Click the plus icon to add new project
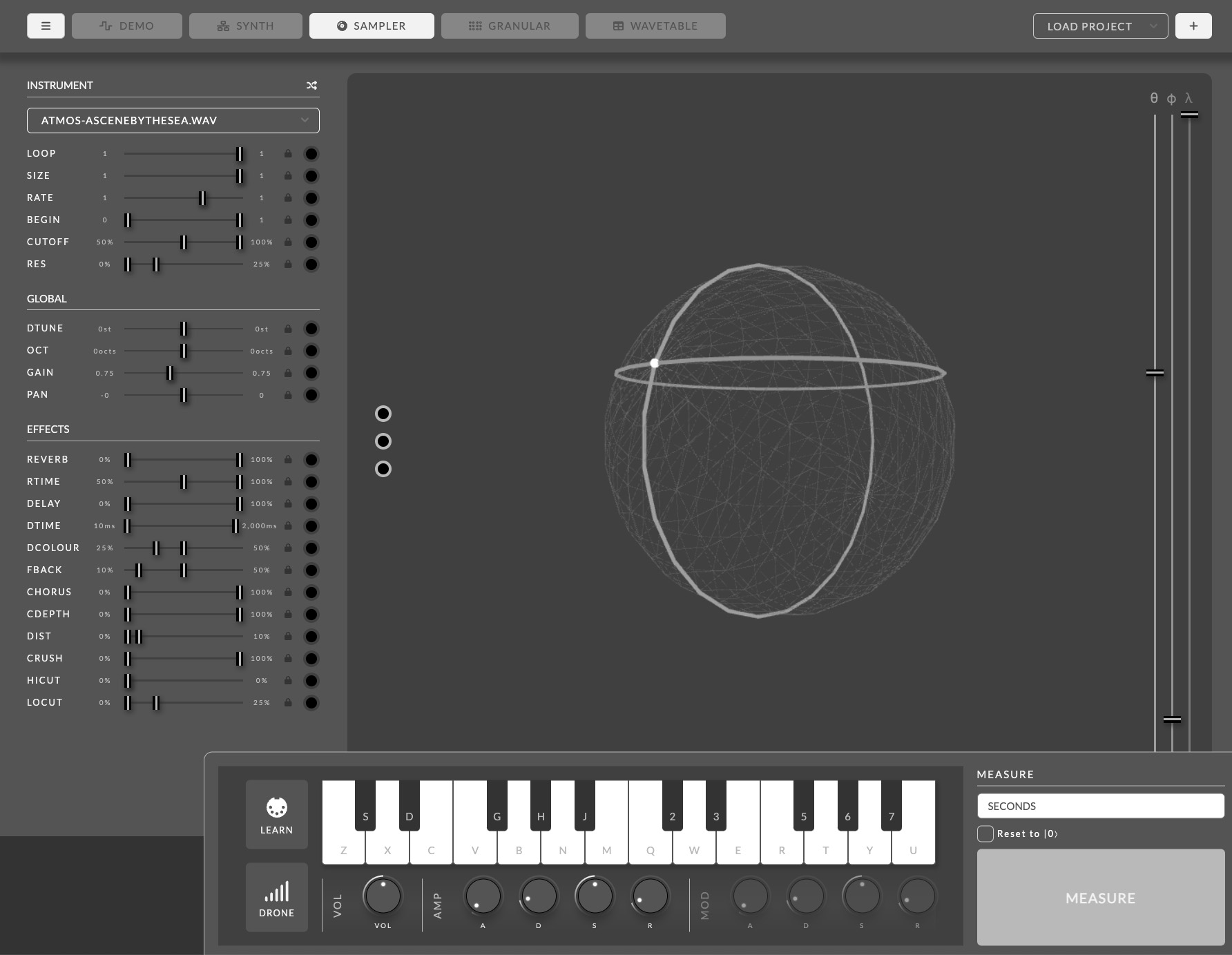Viewport: 1232px width, 955px height. (x=1193, y=26)
